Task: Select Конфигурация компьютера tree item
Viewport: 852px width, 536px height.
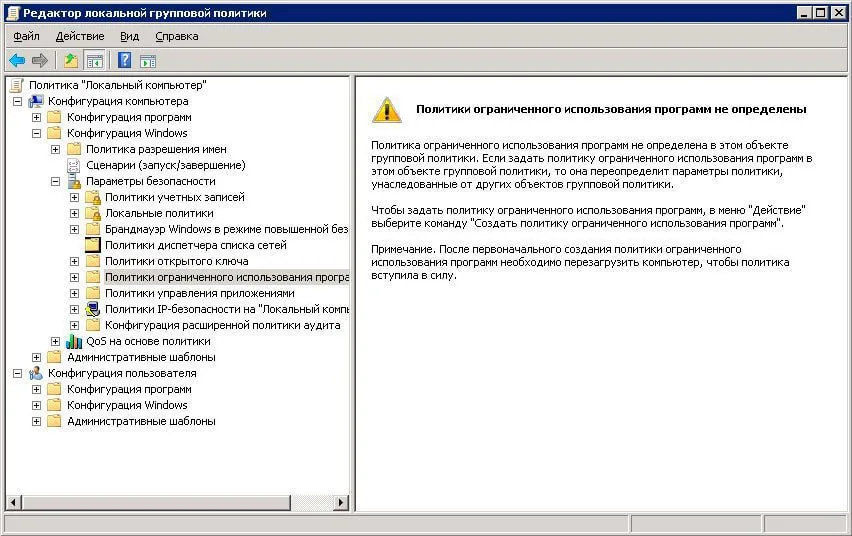Action: click(118, 101)
